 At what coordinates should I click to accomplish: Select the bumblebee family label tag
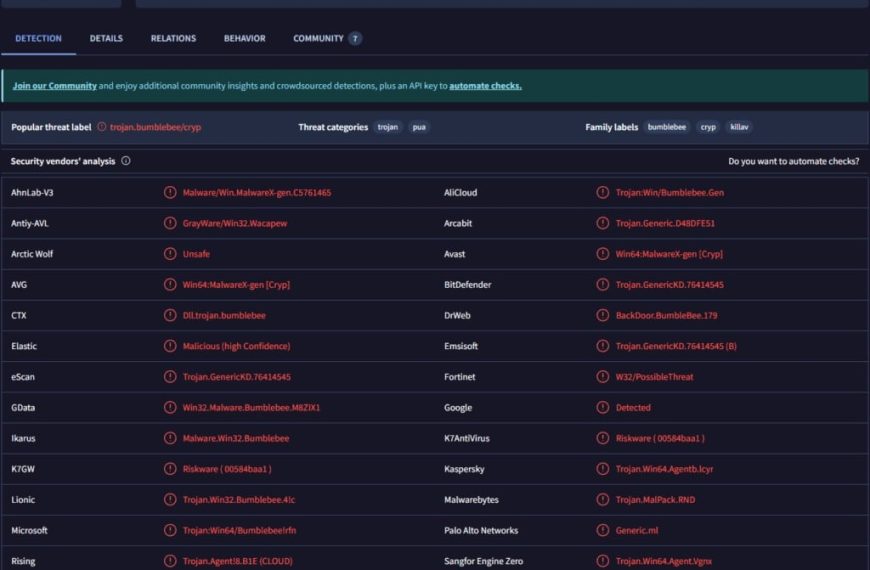click(666, 127)
